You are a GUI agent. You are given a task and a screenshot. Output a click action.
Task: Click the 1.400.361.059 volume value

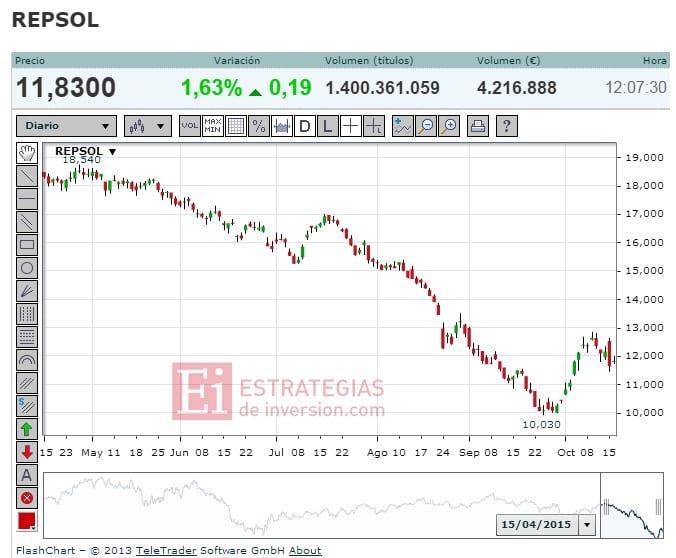[382, 88]
